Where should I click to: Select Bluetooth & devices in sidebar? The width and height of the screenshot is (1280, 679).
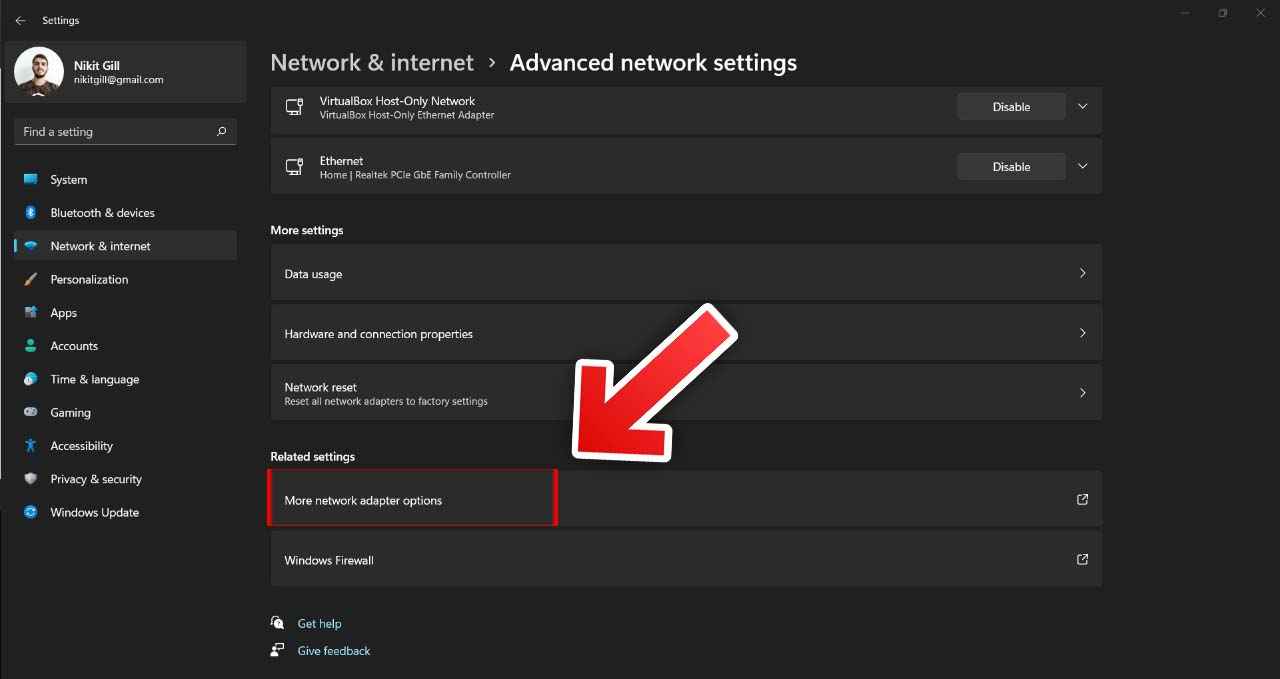coord(126,213)
